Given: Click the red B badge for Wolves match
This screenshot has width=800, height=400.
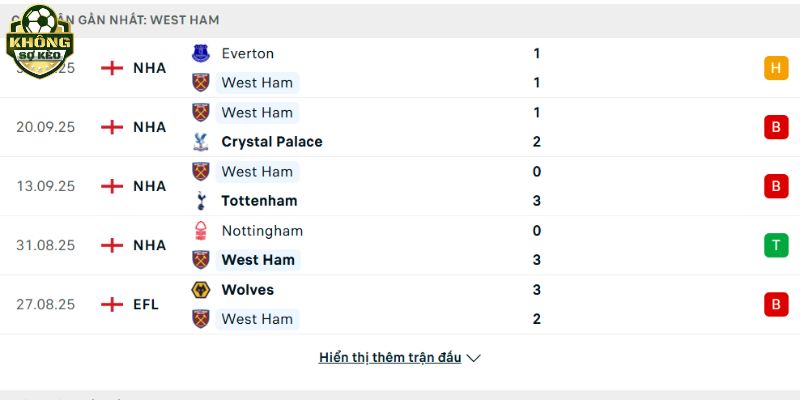Looking at the screenshot, I should point(776,304).
